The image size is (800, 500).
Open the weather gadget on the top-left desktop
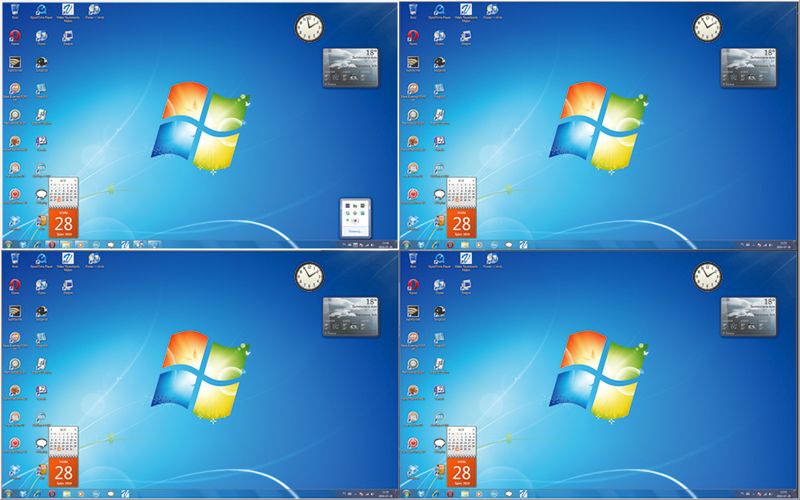(351, 67)
